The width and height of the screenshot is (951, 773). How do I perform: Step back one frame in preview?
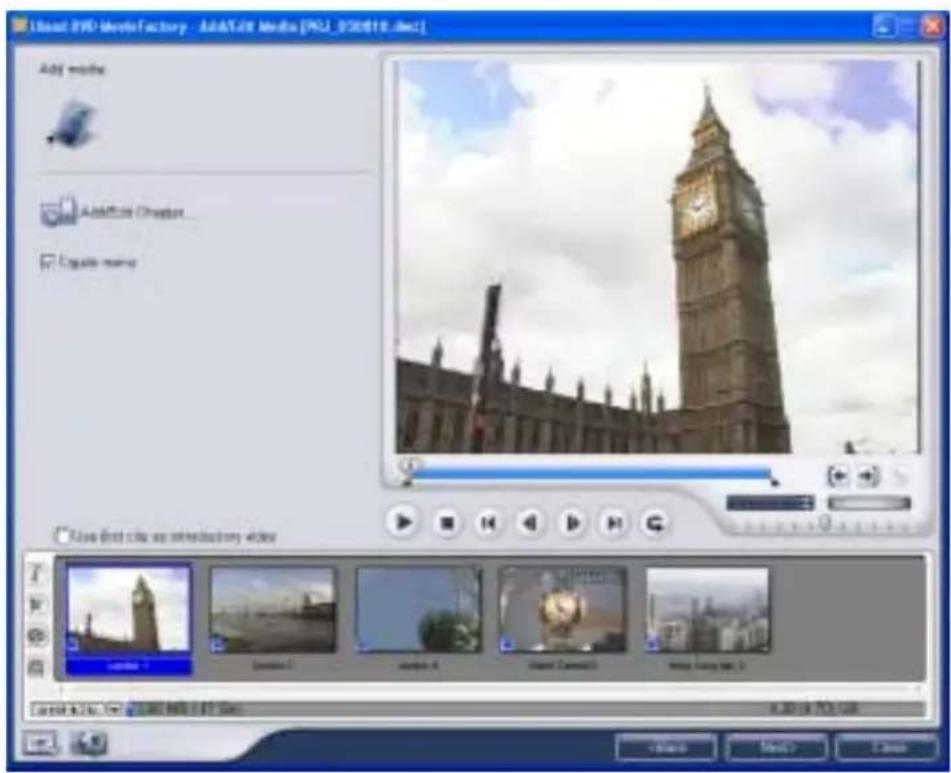point(531,523)
